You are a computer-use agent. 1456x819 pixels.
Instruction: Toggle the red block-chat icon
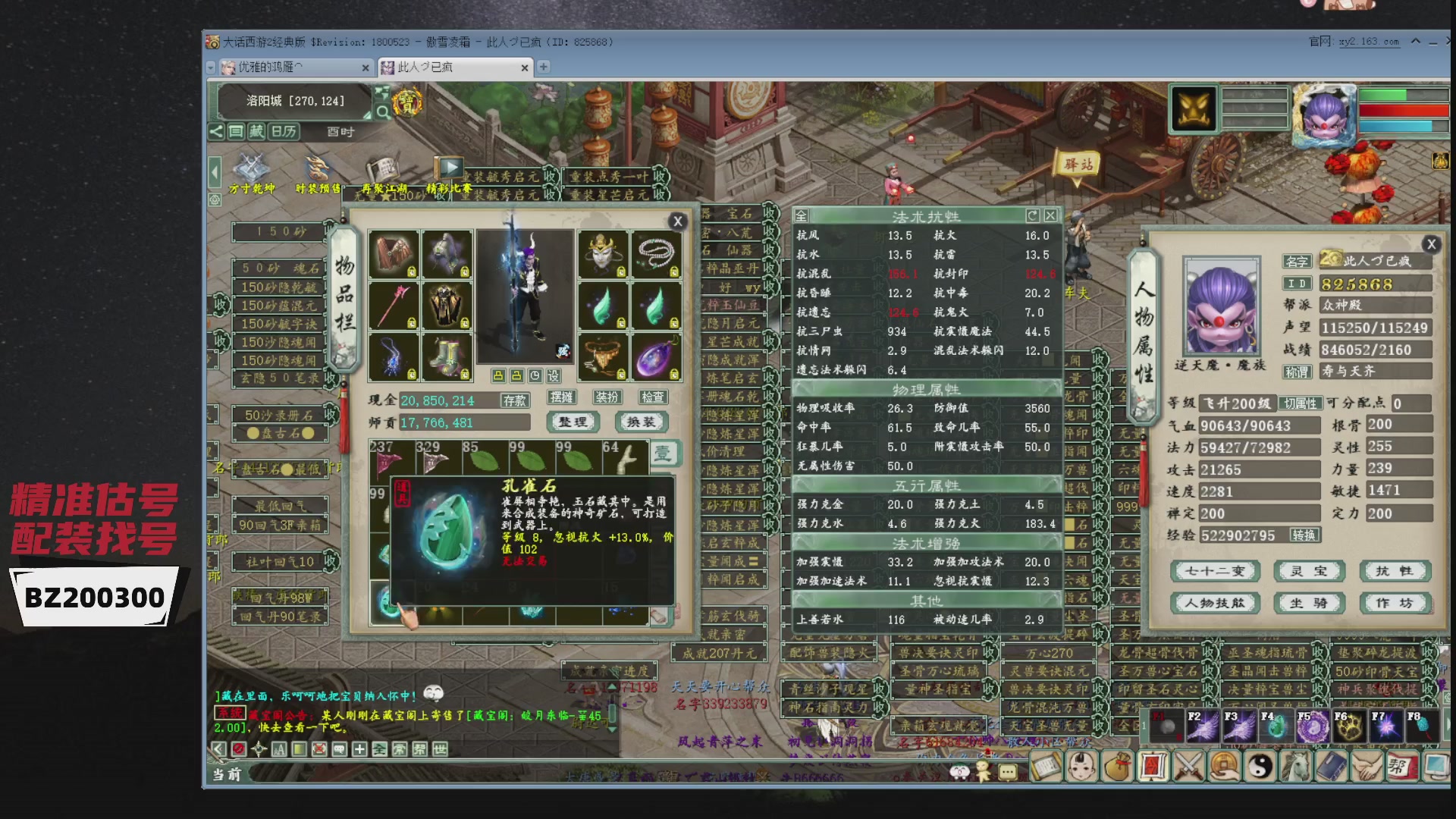tap(239, 749)
